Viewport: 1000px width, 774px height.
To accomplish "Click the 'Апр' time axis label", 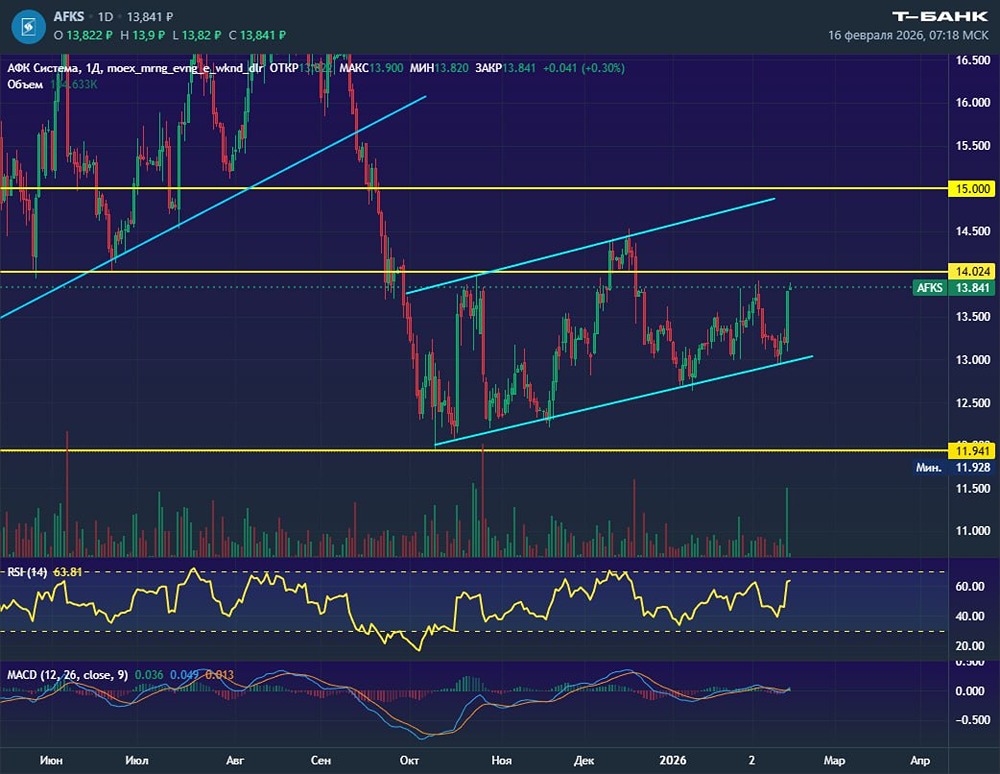I will coord(920,760).
